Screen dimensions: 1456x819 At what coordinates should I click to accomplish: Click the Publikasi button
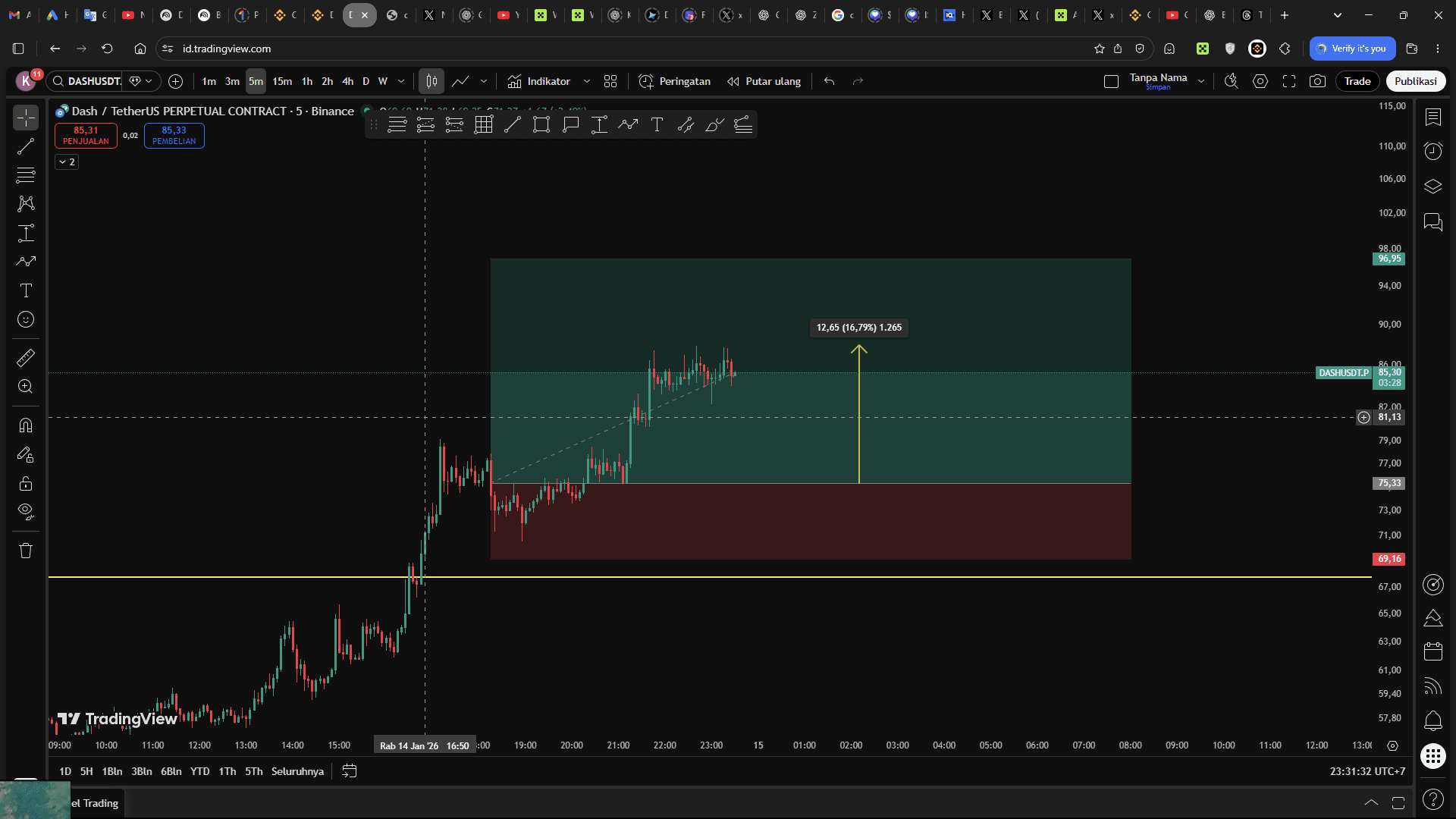[1415, 81]
